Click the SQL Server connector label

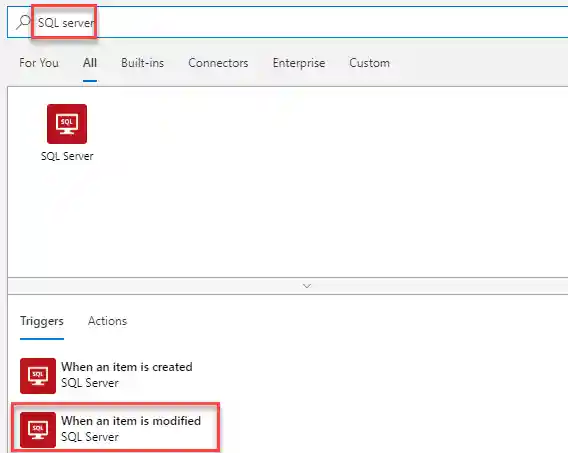[x=67, y=156]
